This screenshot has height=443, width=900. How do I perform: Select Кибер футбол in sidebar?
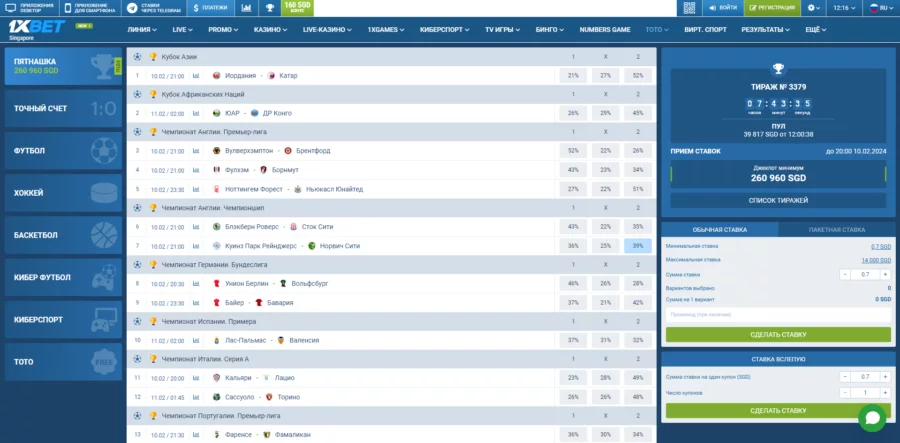(x=63, y=277)
